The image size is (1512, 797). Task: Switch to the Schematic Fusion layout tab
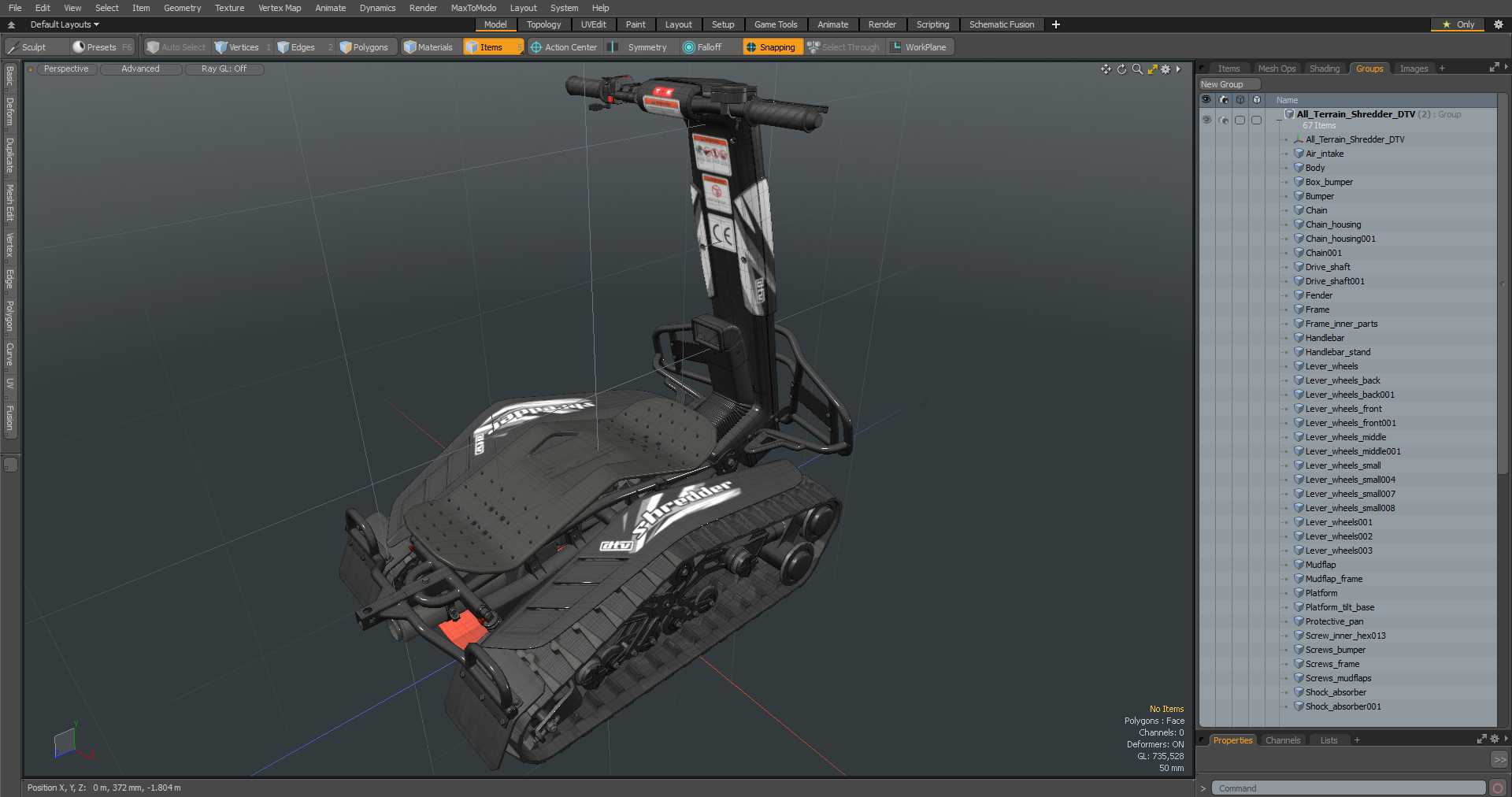coord(1002,24)
